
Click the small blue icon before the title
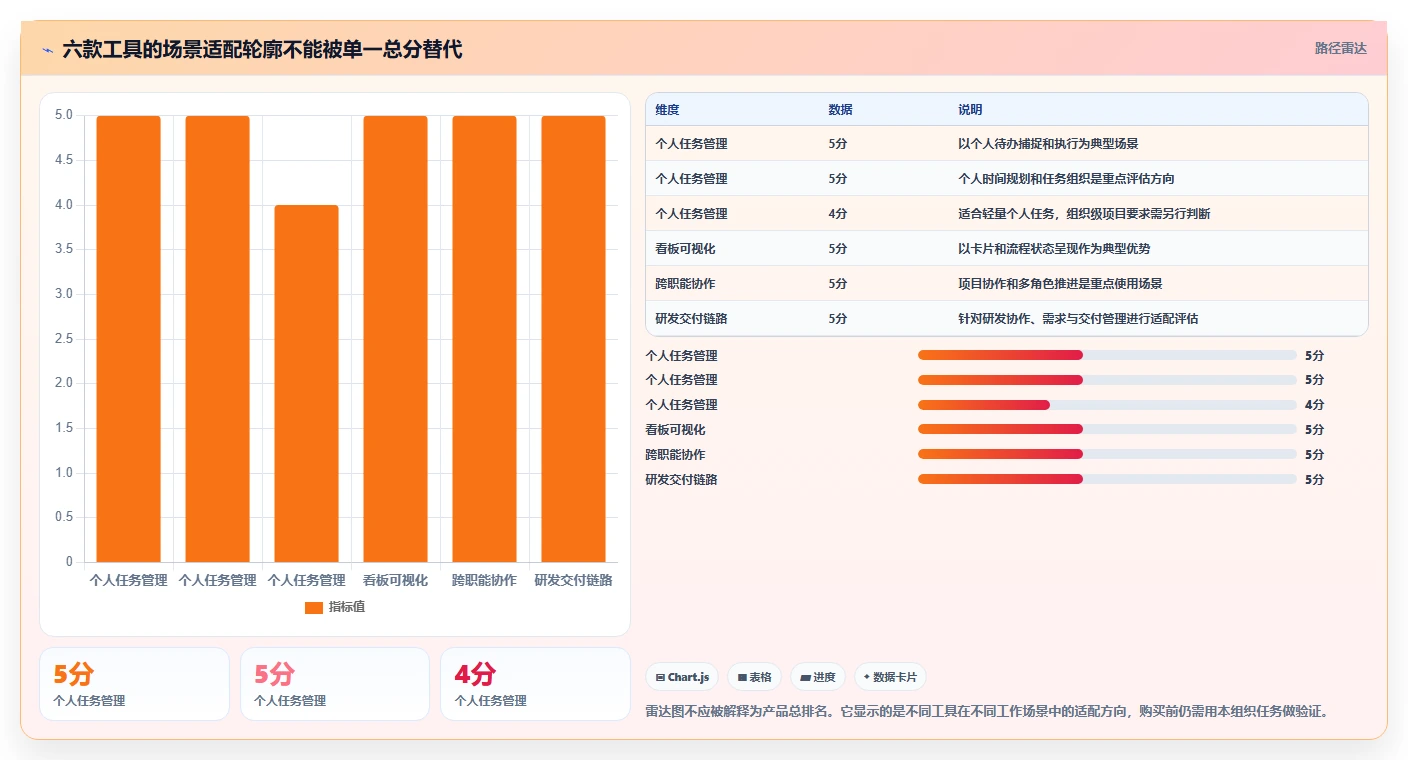pyautogui.click(x=47, y=50)
